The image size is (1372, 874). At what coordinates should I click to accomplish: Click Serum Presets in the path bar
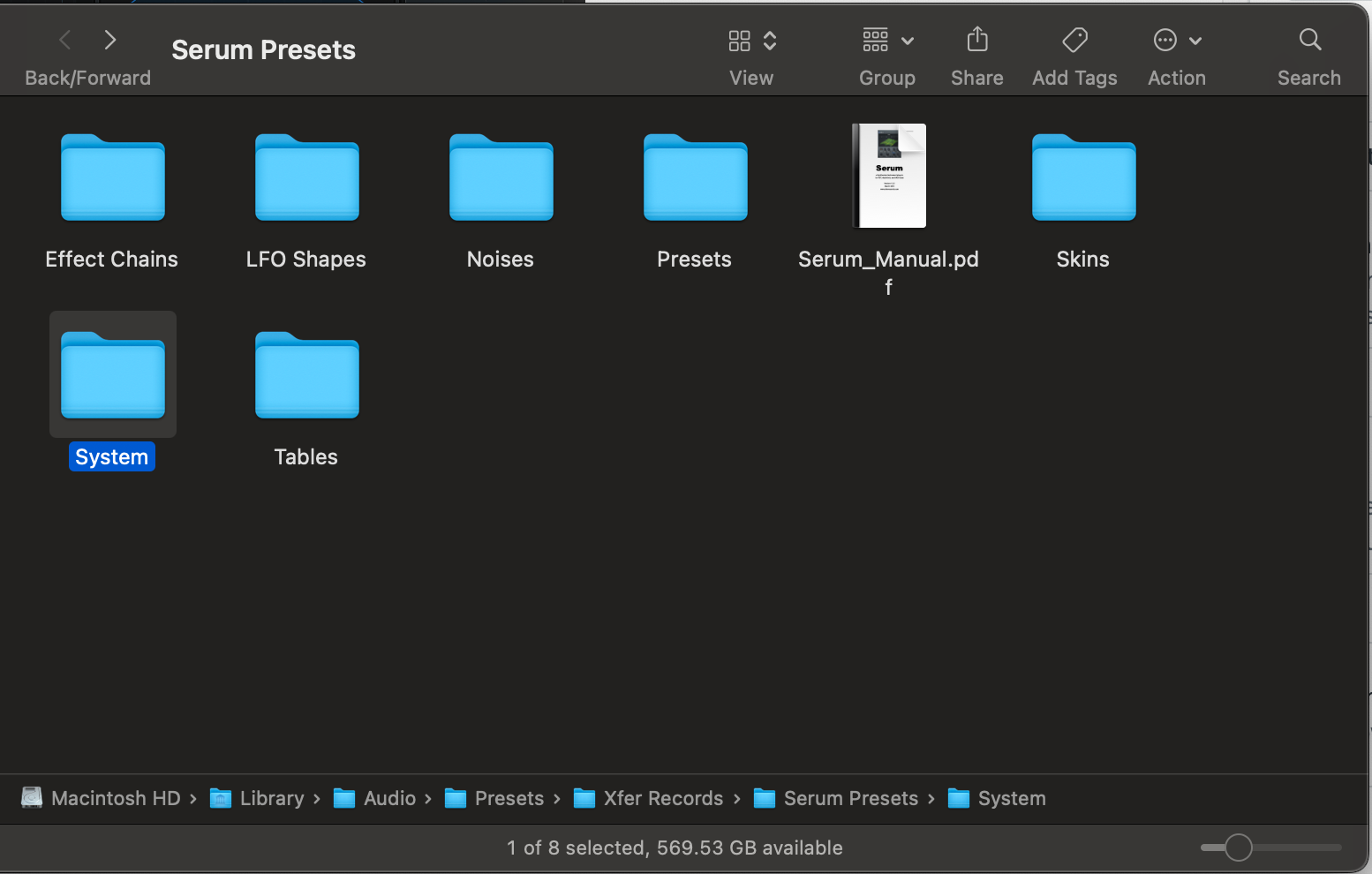click(x=836, y=798)
